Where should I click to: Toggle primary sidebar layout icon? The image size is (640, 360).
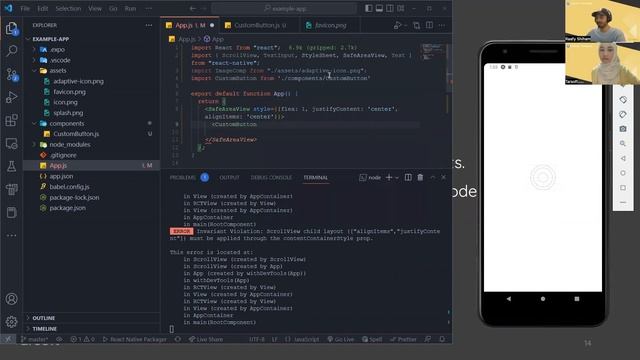369,8
